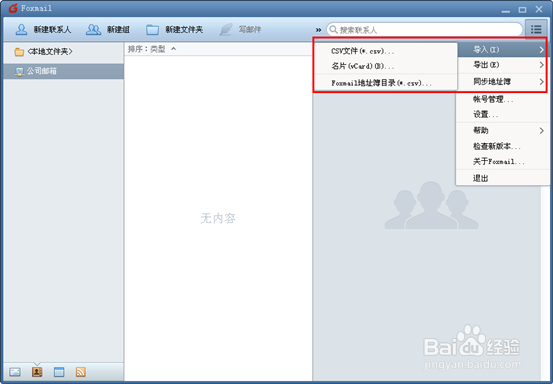
Task: Select the 本地文件夹 tree item
Action: tap(63, 52)
